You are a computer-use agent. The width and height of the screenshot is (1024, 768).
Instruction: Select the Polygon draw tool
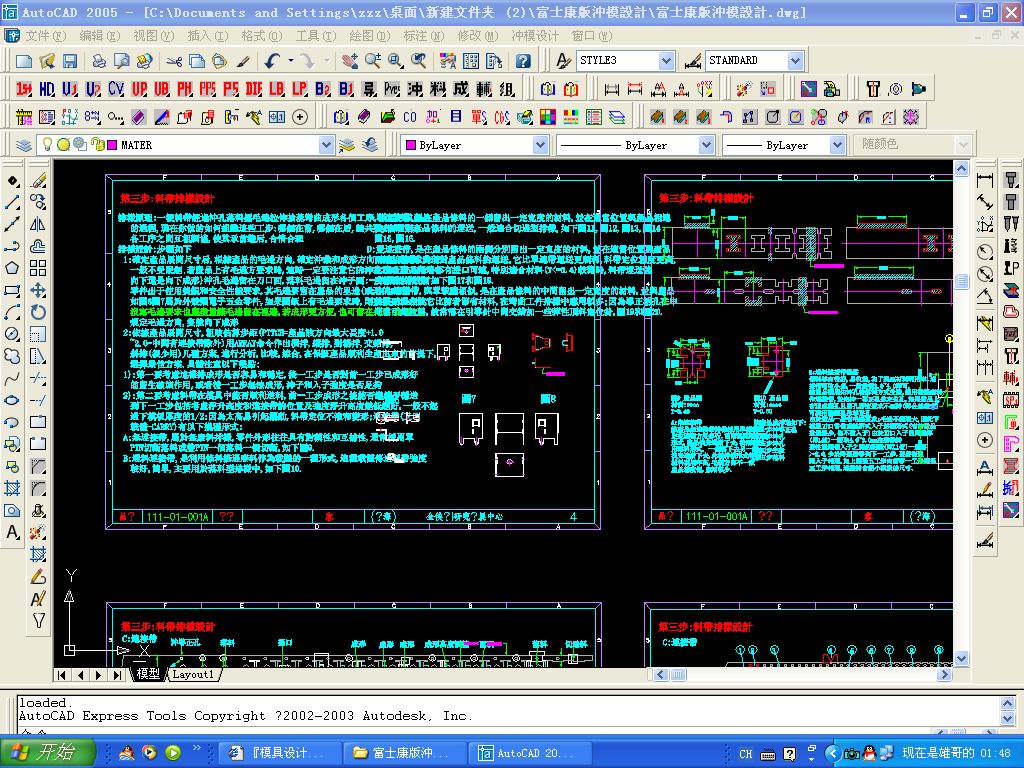tap(12, 268)
